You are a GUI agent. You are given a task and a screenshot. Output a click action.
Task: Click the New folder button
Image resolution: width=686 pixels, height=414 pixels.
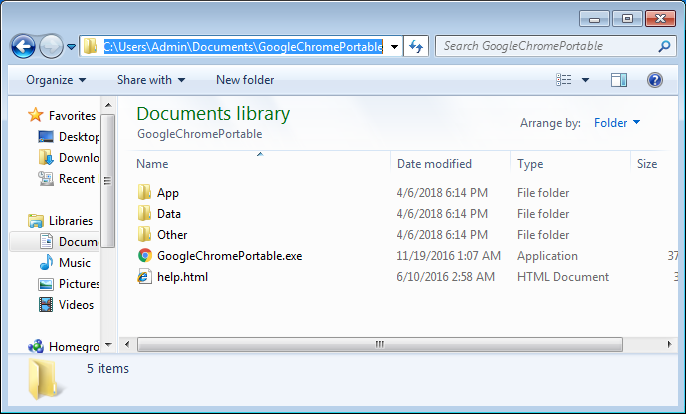coord(245,80)
